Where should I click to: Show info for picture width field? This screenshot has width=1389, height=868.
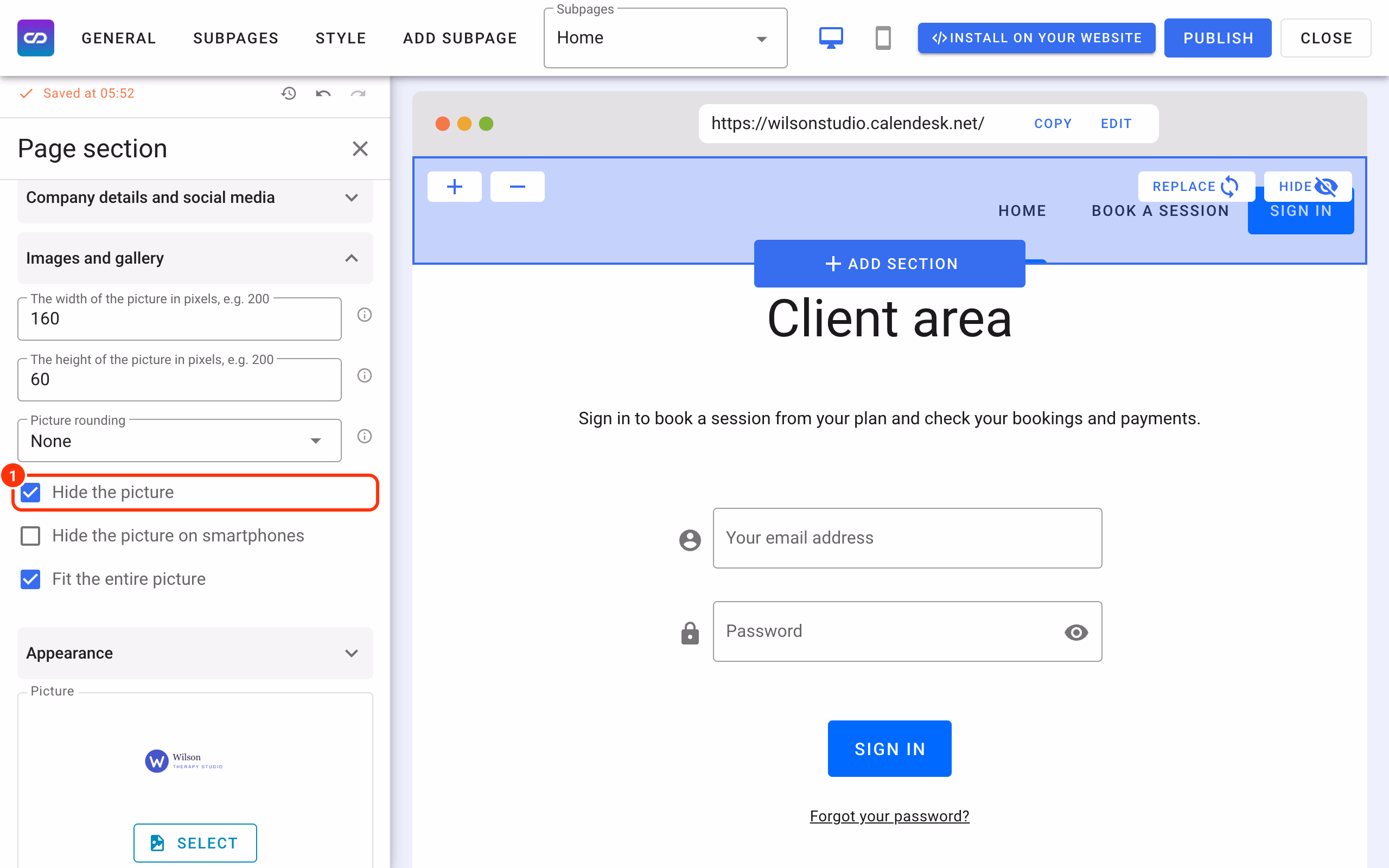coord(365,315)
